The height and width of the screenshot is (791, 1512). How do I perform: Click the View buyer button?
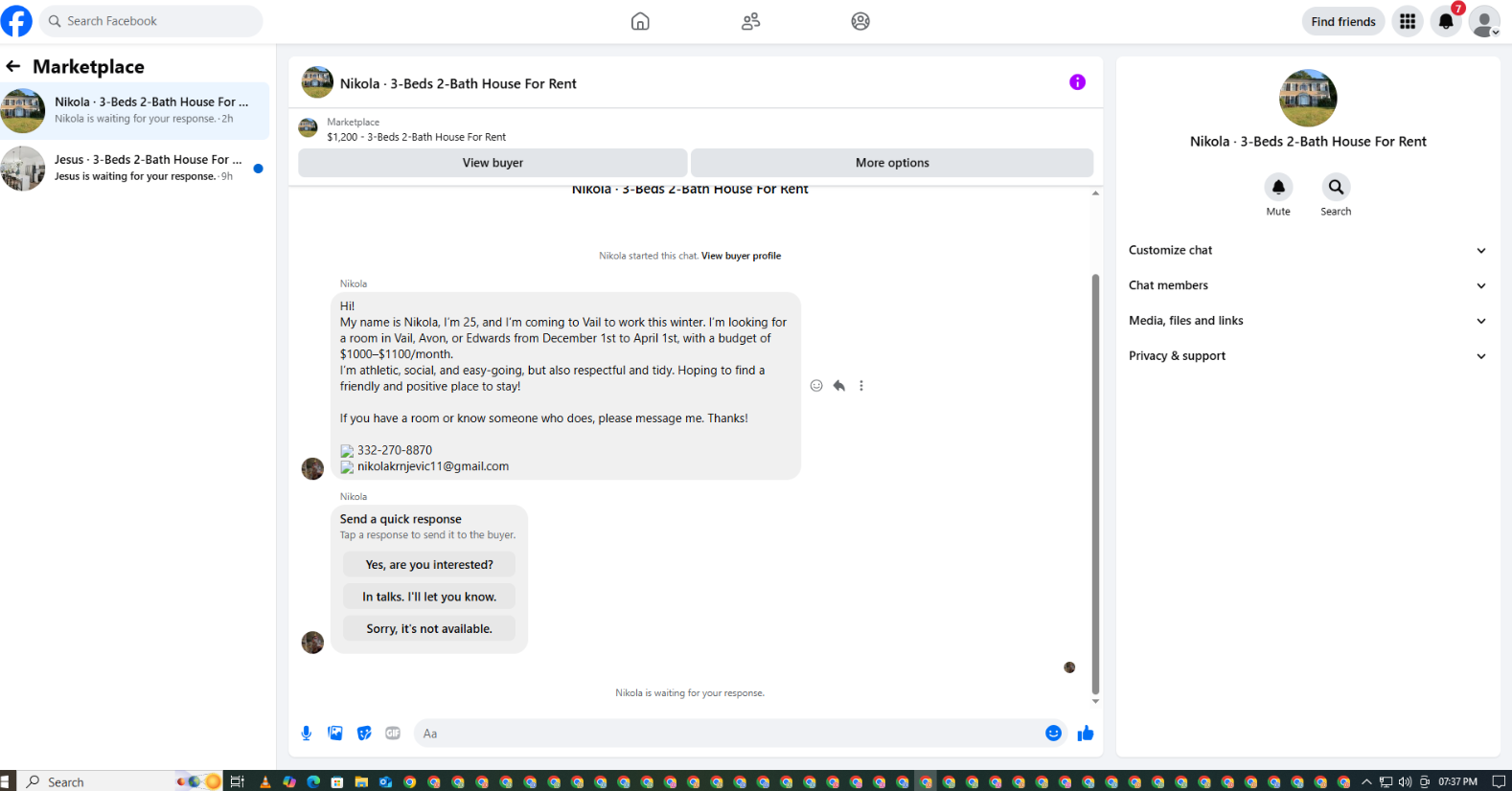point(493,163)
